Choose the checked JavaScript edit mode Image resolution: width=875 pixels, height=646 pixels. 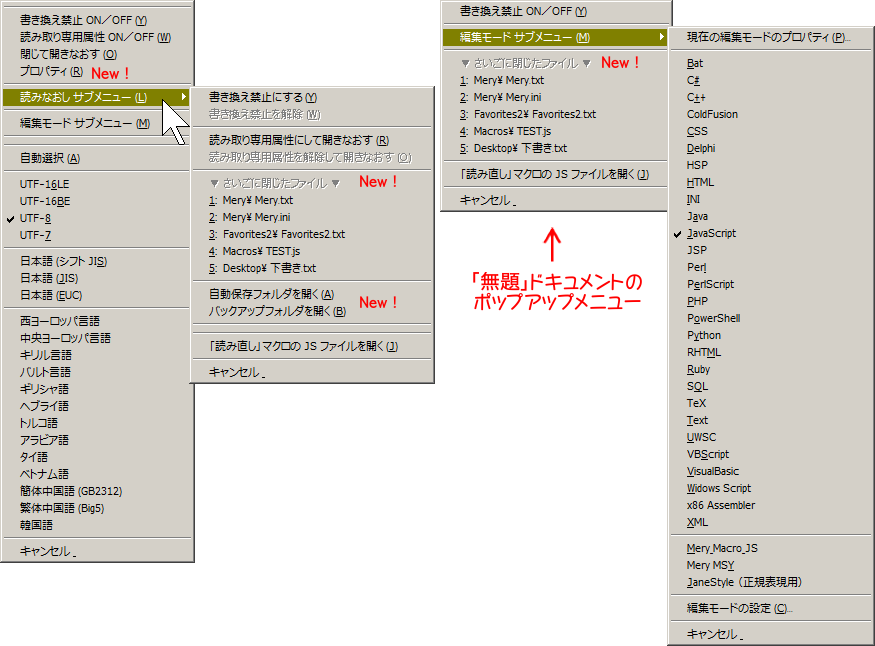[x=711, y=233]
